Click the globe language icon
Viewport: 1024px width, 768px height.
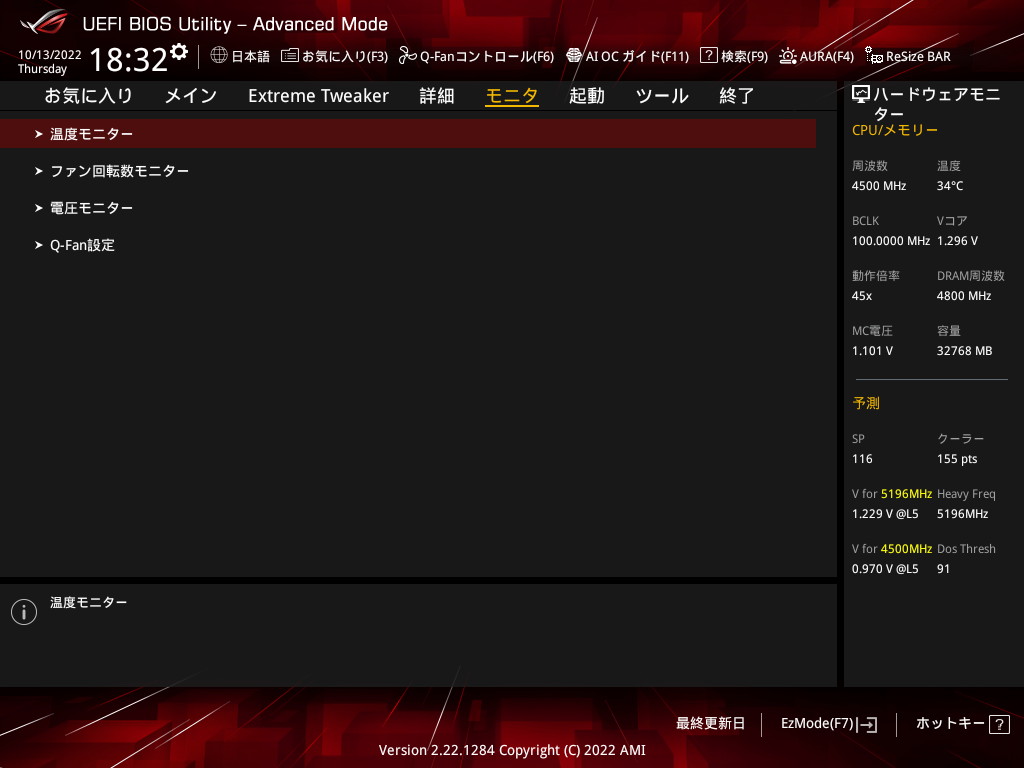point(219,55)
